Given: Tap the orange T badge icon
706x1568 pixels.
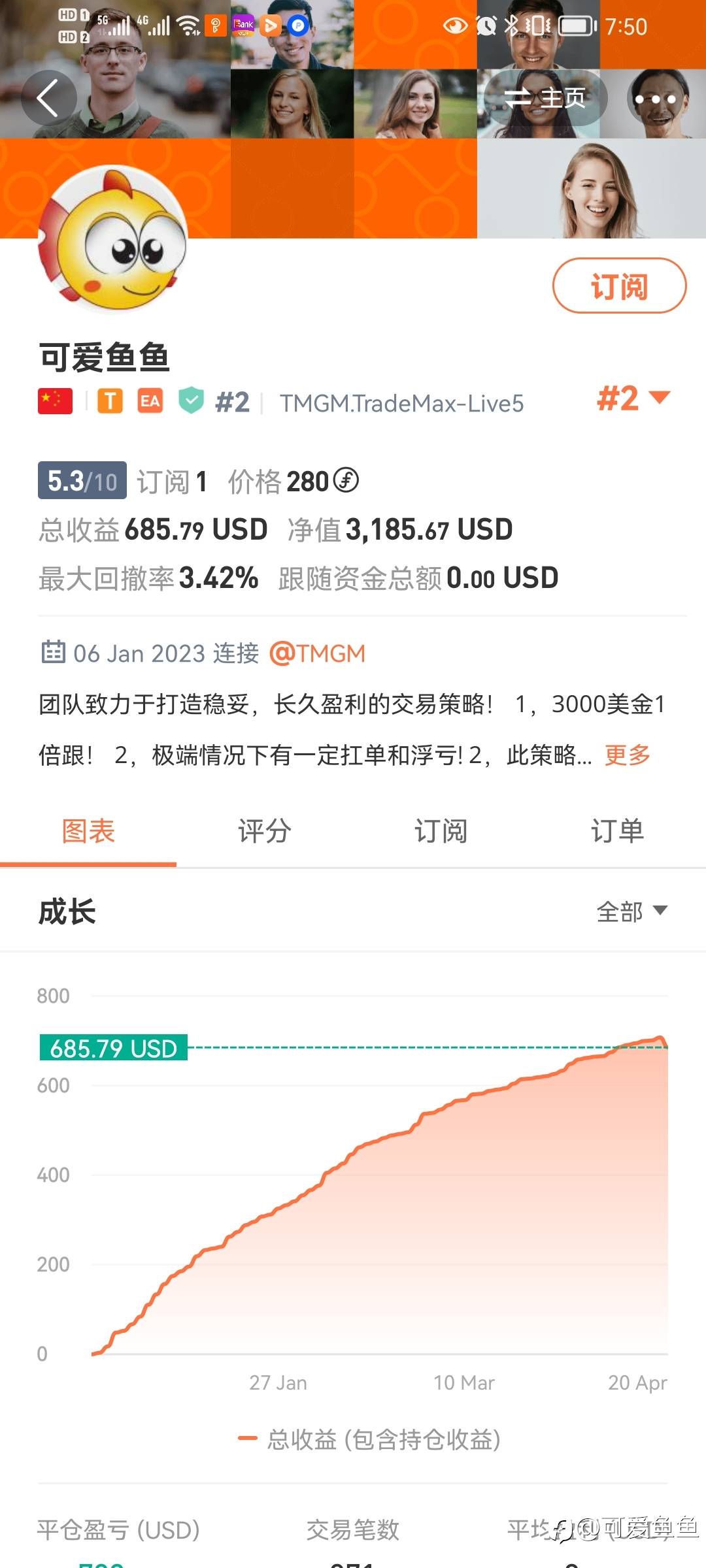Looking at the screenshot, I should click(110, 401).
